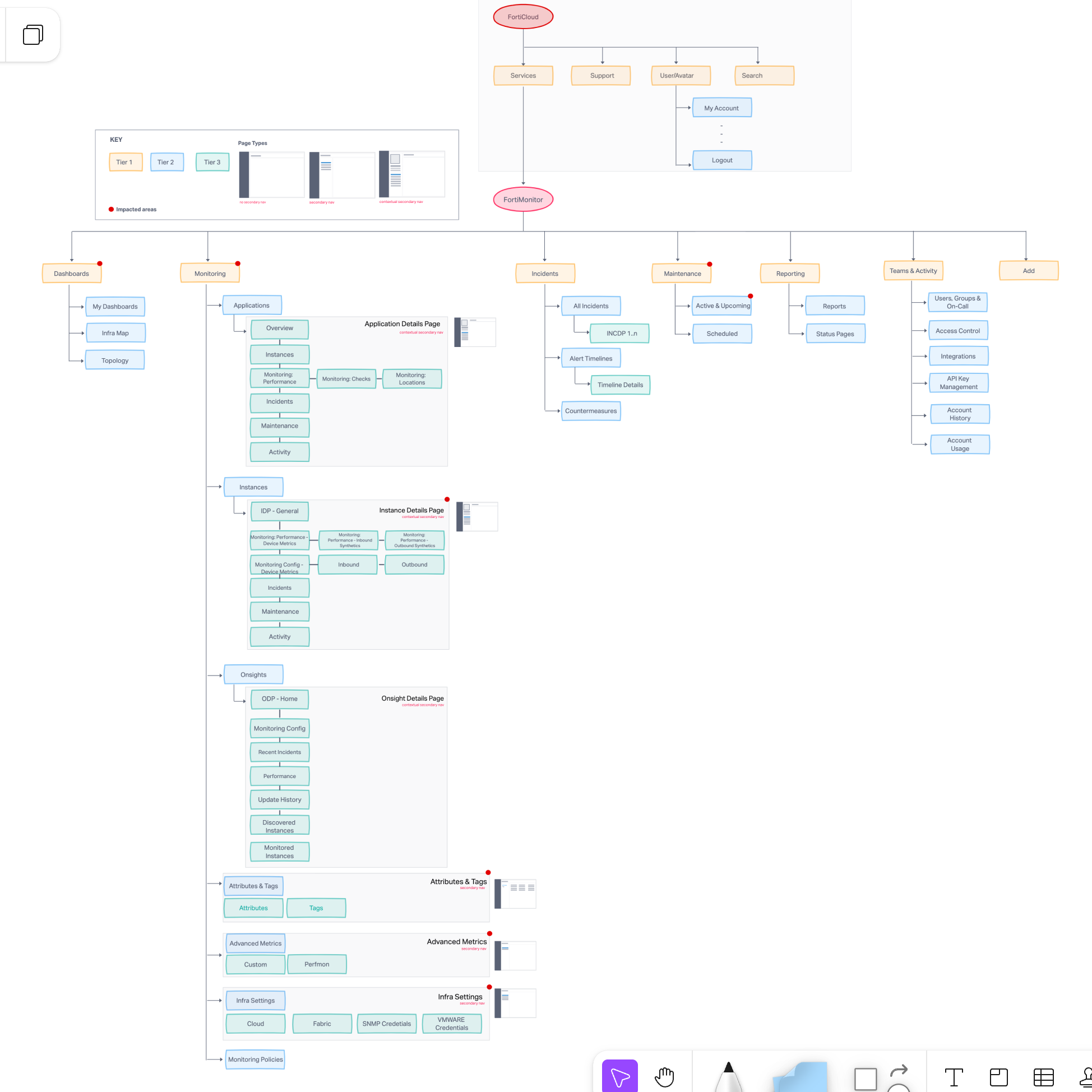Open the pages panel icon at top left
Screen dimensions: 1092x1092
tap(33, 35)
